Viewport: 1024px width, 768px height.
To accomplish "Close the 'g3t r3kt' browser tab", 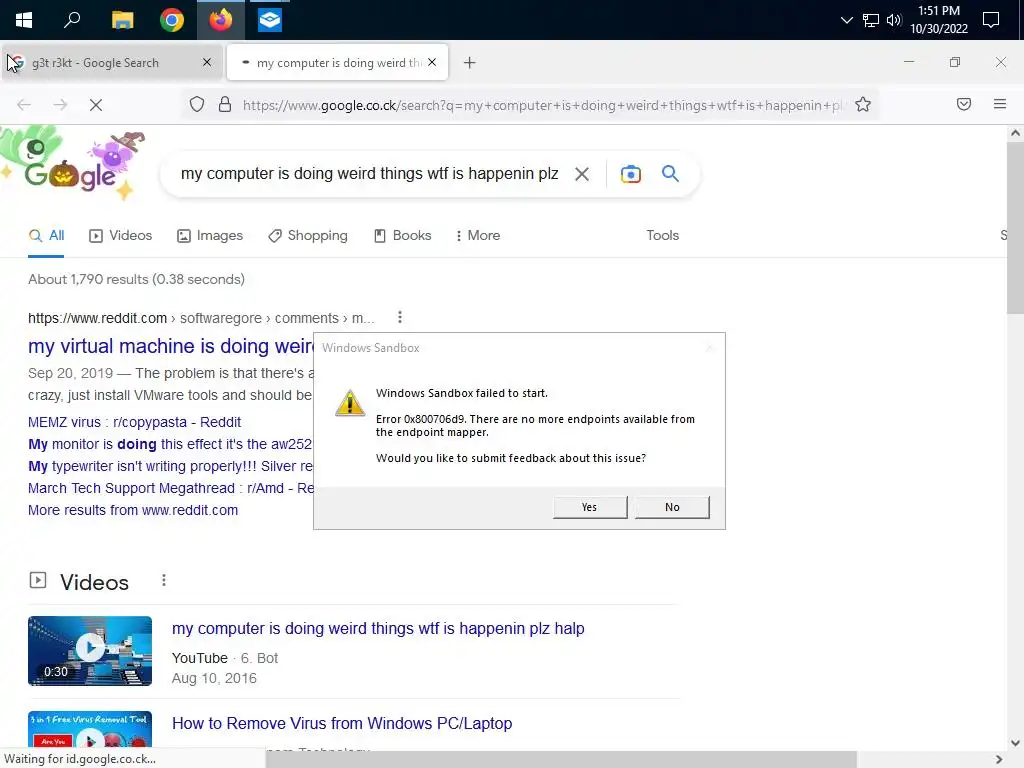I will click(207, 62).
